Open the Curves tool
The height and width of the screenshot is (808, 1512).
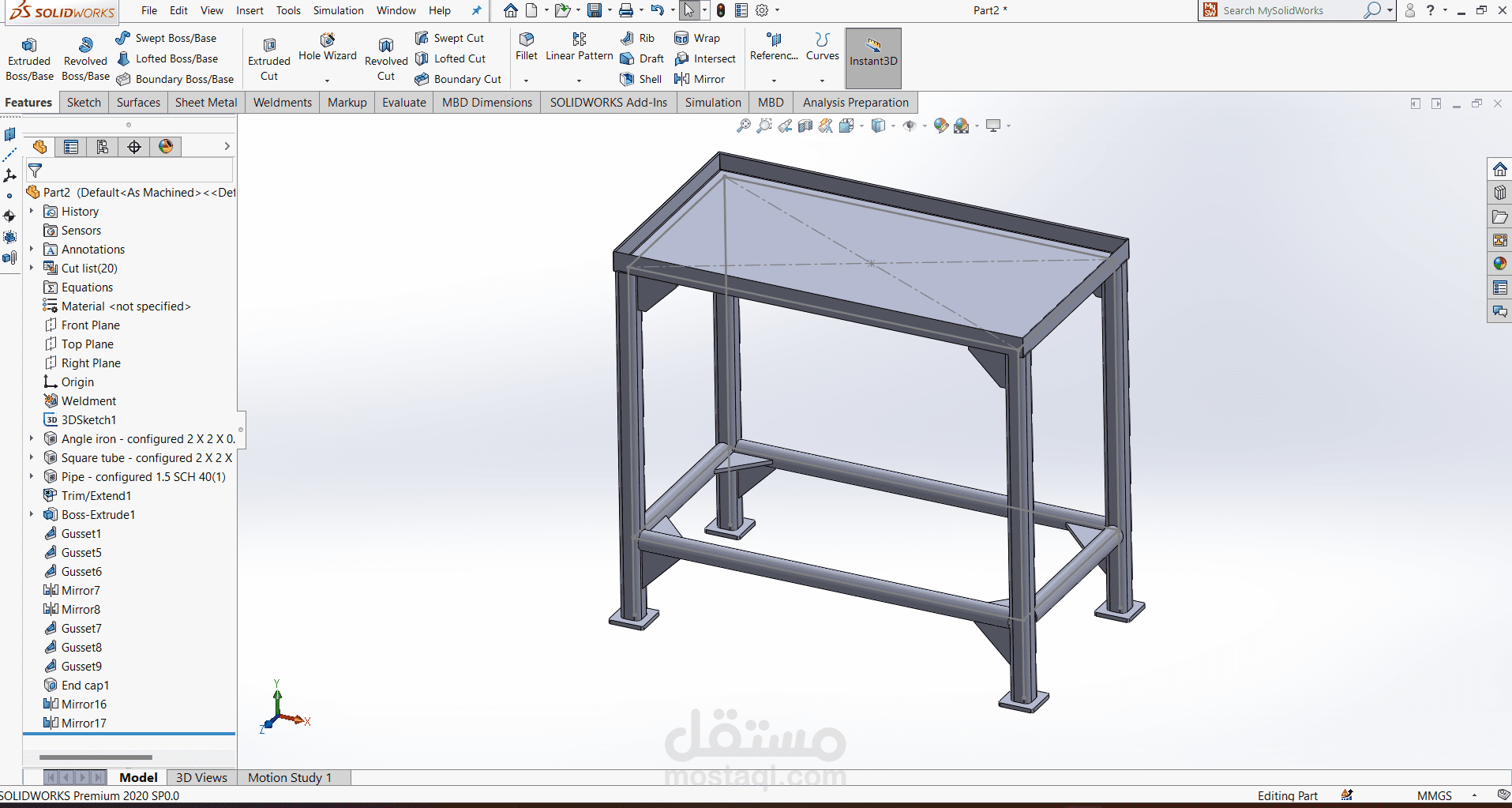[x=822, y=46]
